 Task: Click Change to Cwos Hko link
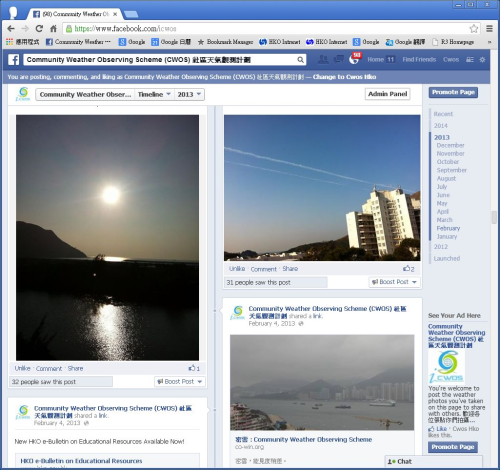[x=344, y=77]
